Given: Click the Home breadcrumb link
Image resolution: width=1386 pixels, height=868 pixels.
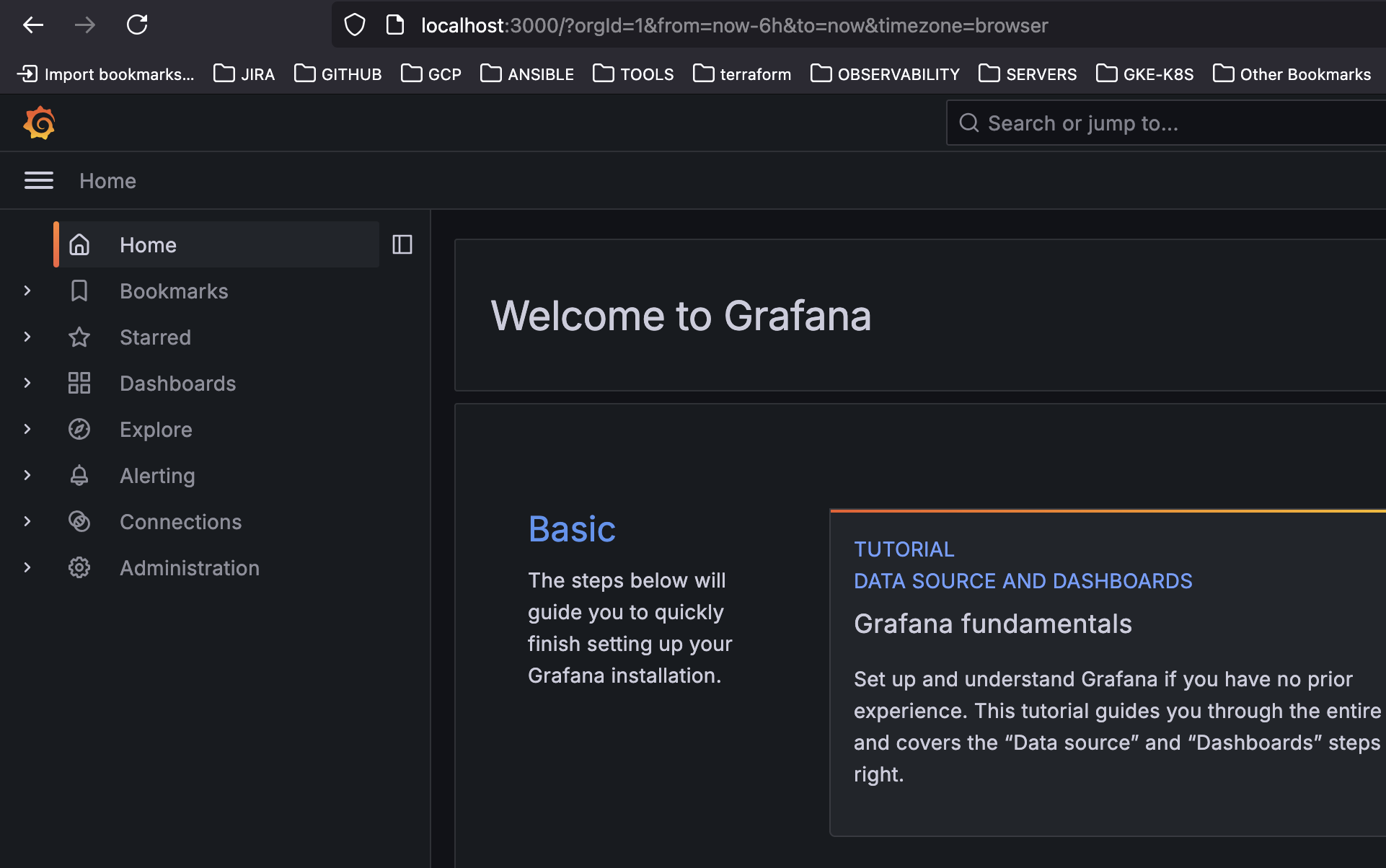Looking at the screenshot, I should pyautogui.click(x=107, y=181).
